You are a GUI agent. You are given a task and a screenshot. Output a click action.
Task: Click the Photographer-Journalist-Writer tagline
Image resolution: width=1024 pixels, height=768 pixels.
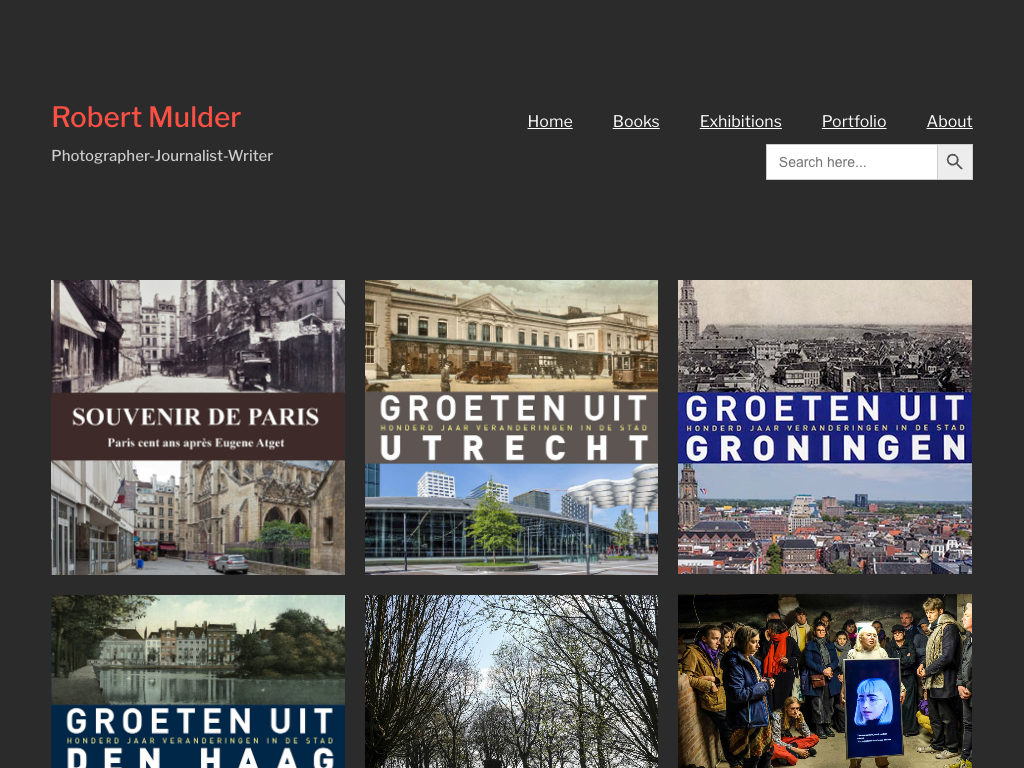click(x=162, y=156)
